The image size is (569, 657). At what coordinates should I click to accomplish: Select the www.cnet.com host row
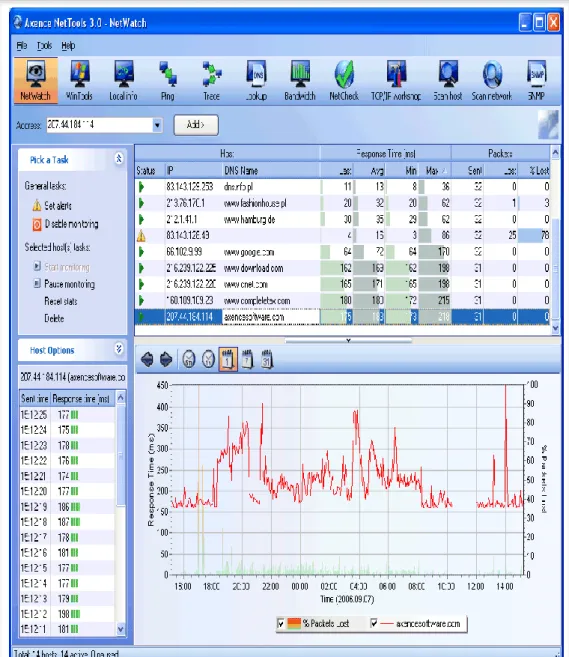(342, 285)
